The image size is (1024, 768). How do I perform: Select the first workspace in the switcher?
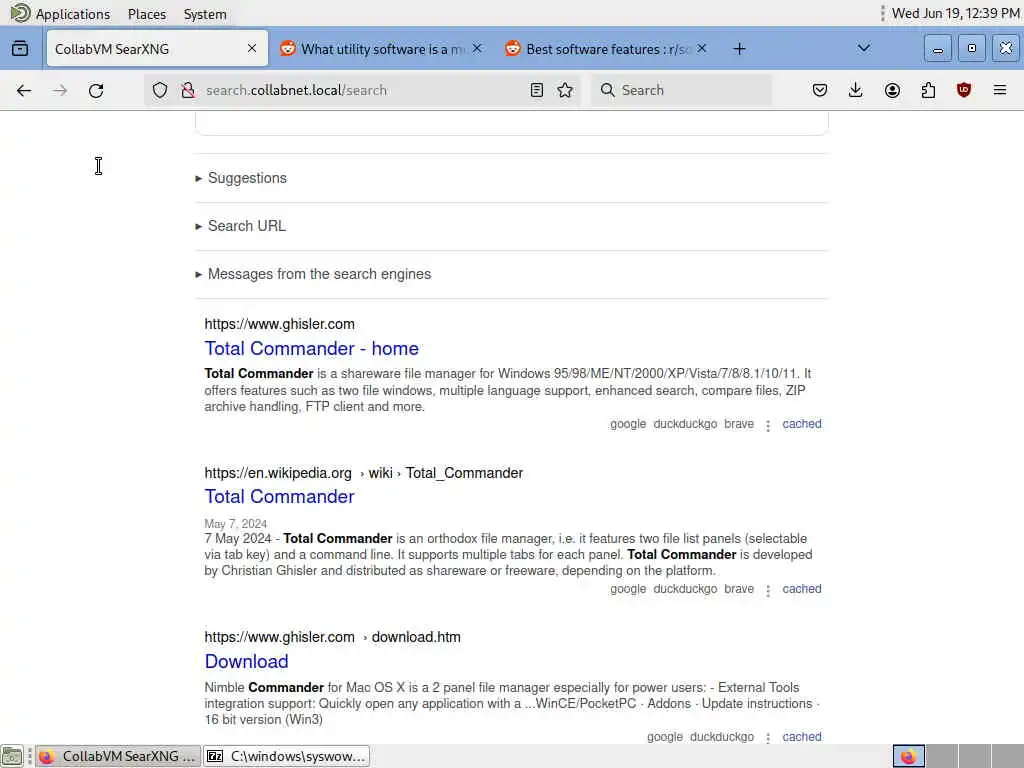(x=908, y=756)
